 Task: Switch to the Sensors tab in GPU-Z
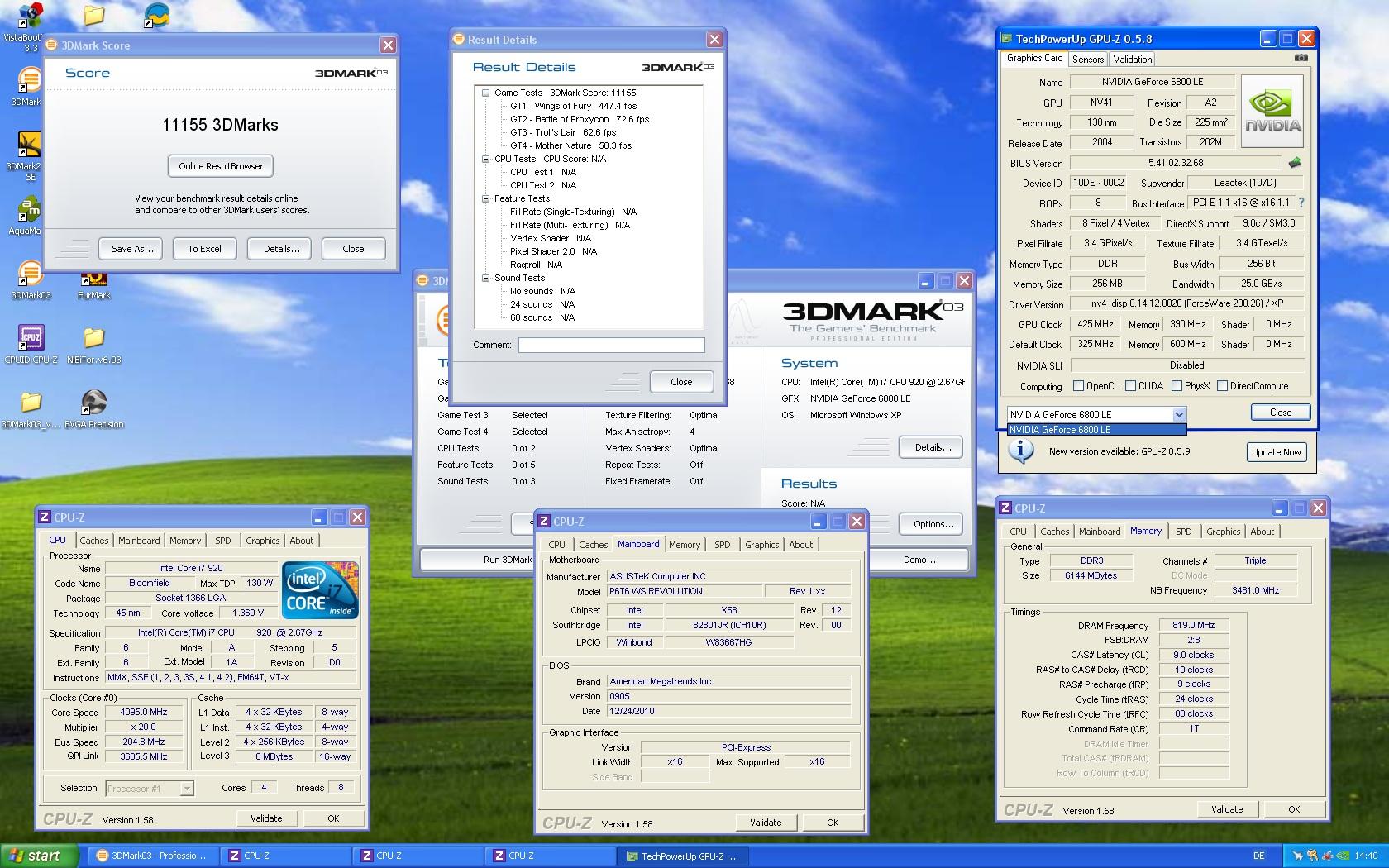tap(1088, 60)
